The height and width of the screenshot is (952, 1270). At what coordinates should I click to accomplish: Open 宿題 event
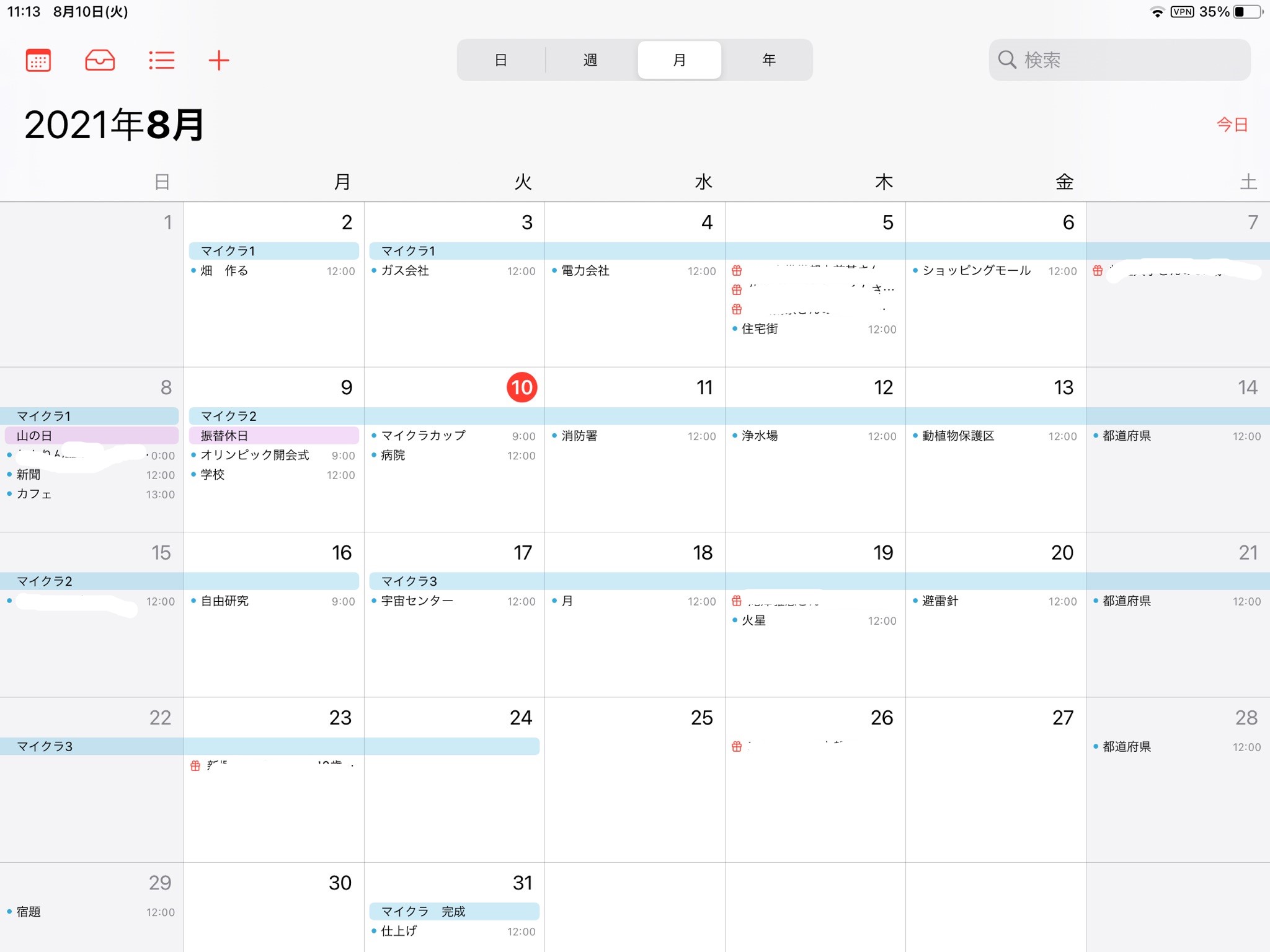click(91, 912)
